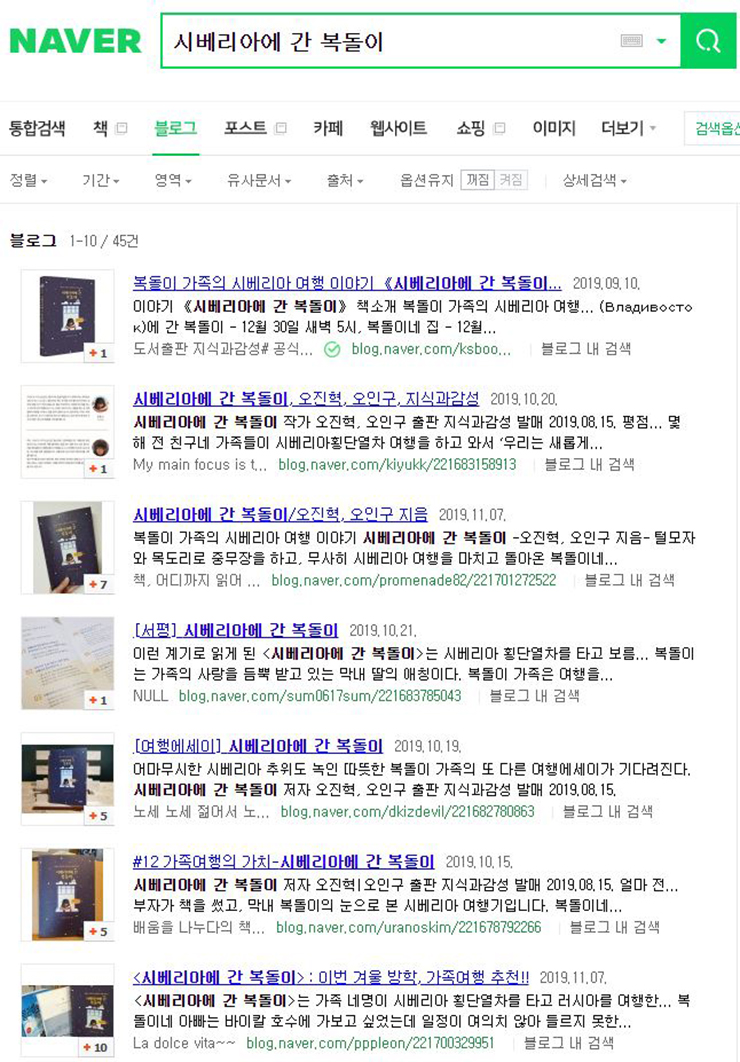Click the NAVER logo

[75, 41]
